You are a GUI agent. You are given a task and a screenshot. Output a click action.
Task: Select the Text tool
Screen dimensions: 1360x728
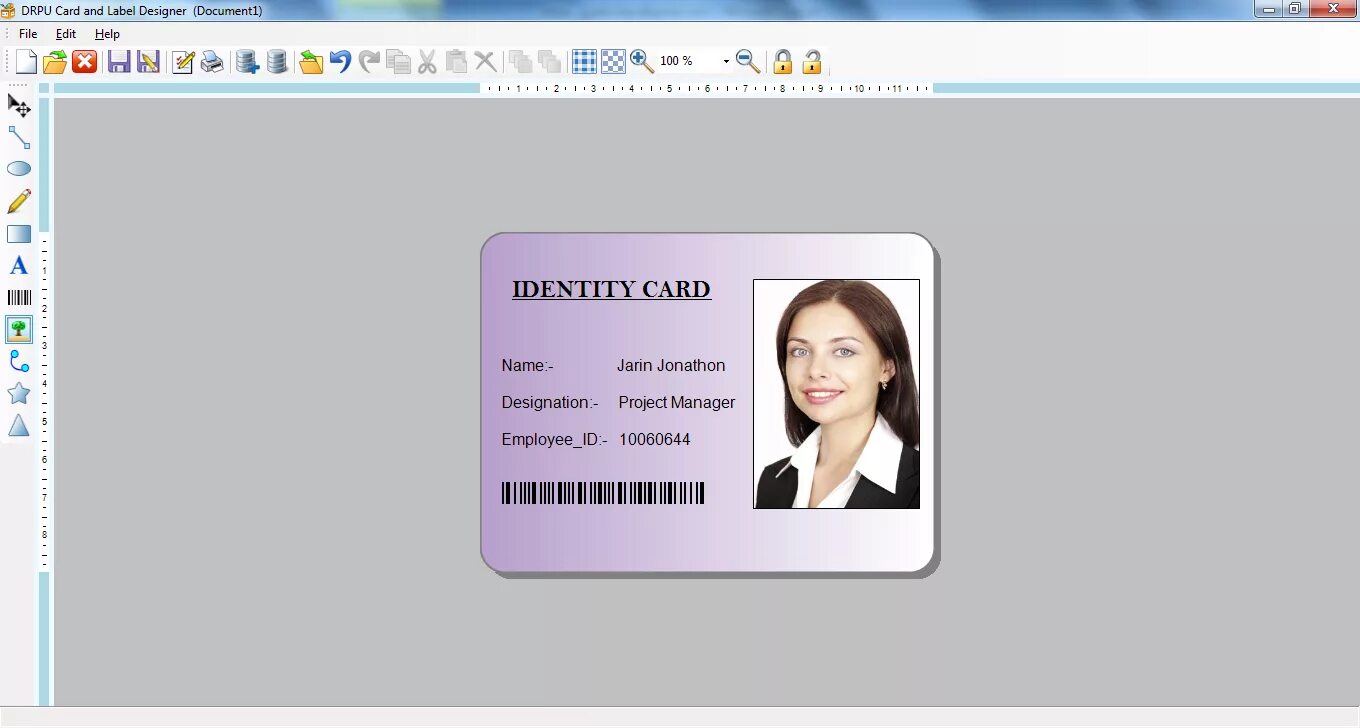(x=18, y=265)
